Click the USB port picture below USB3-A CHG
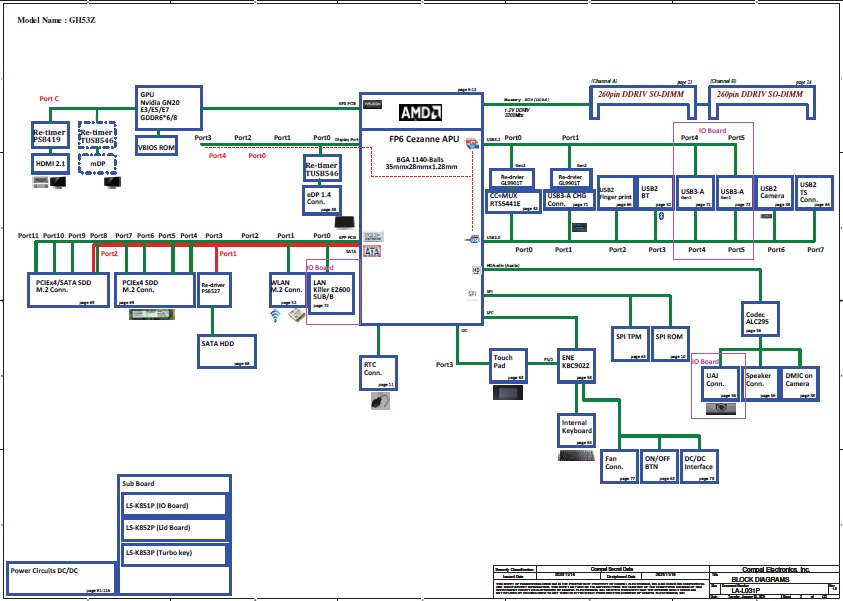Screen dimensions: 843x601 (x=579, y=227)
